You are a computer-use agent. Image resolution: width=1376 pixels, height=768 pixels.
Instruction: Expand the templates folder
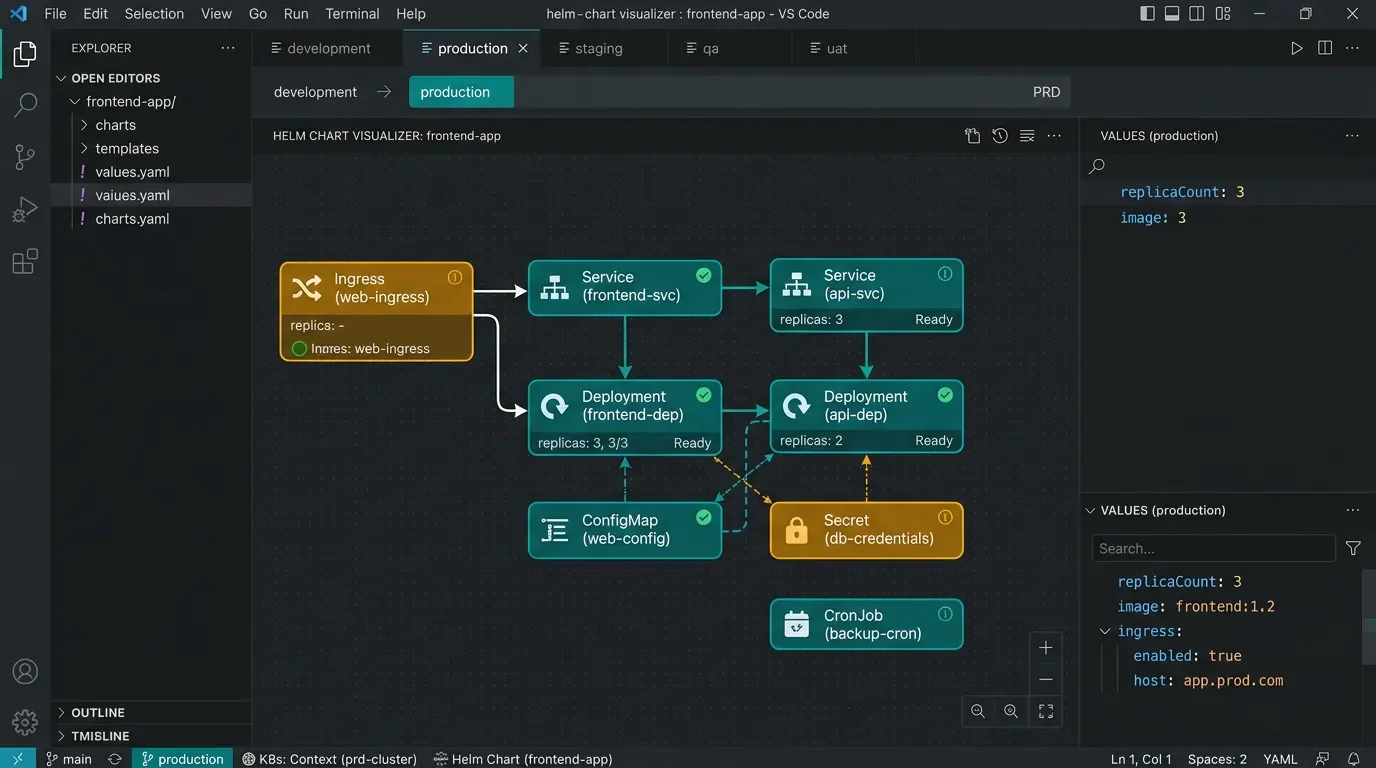[84, 149]
